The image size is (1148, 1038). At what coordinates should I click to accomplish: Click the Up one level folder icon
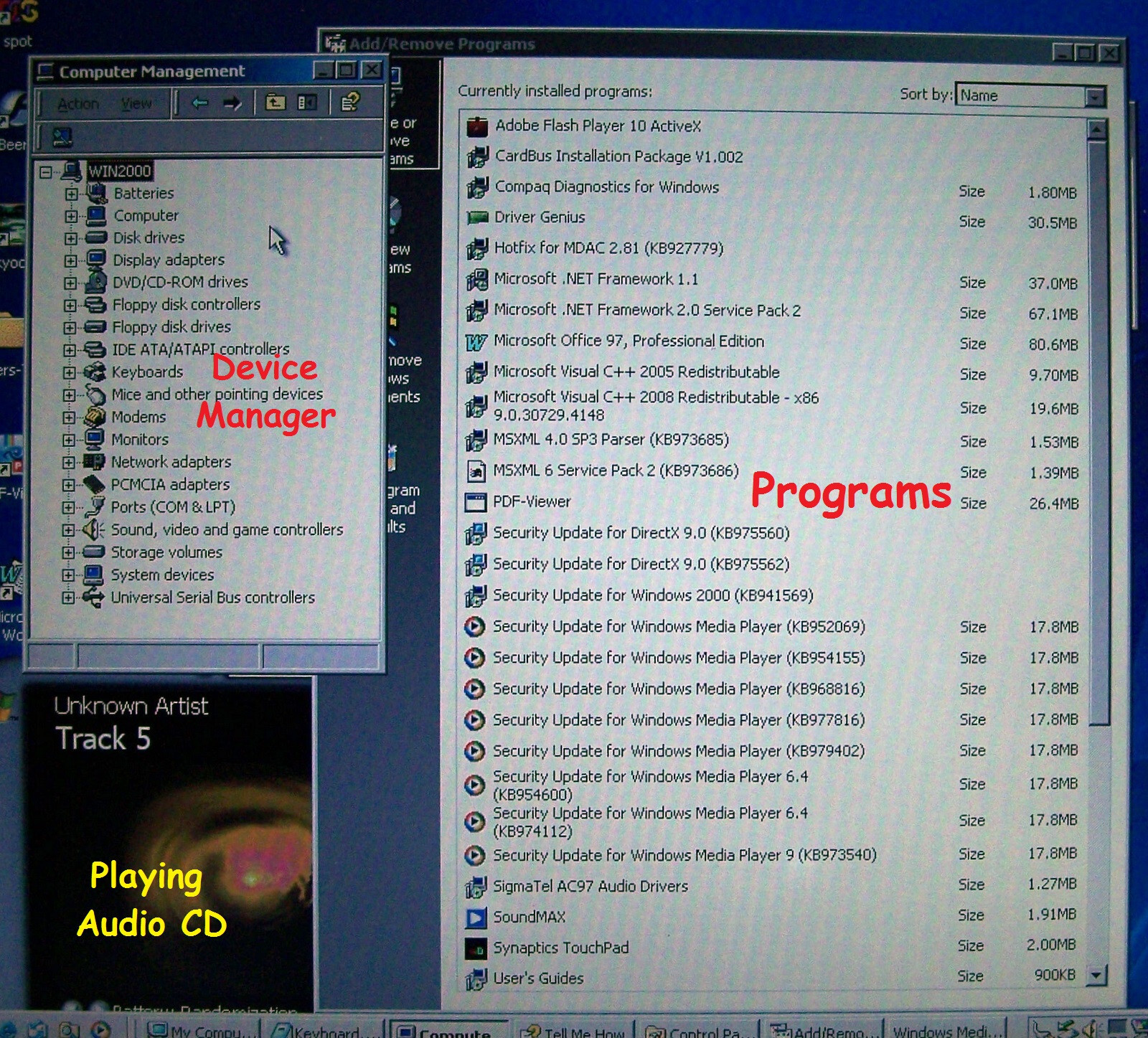276,103
